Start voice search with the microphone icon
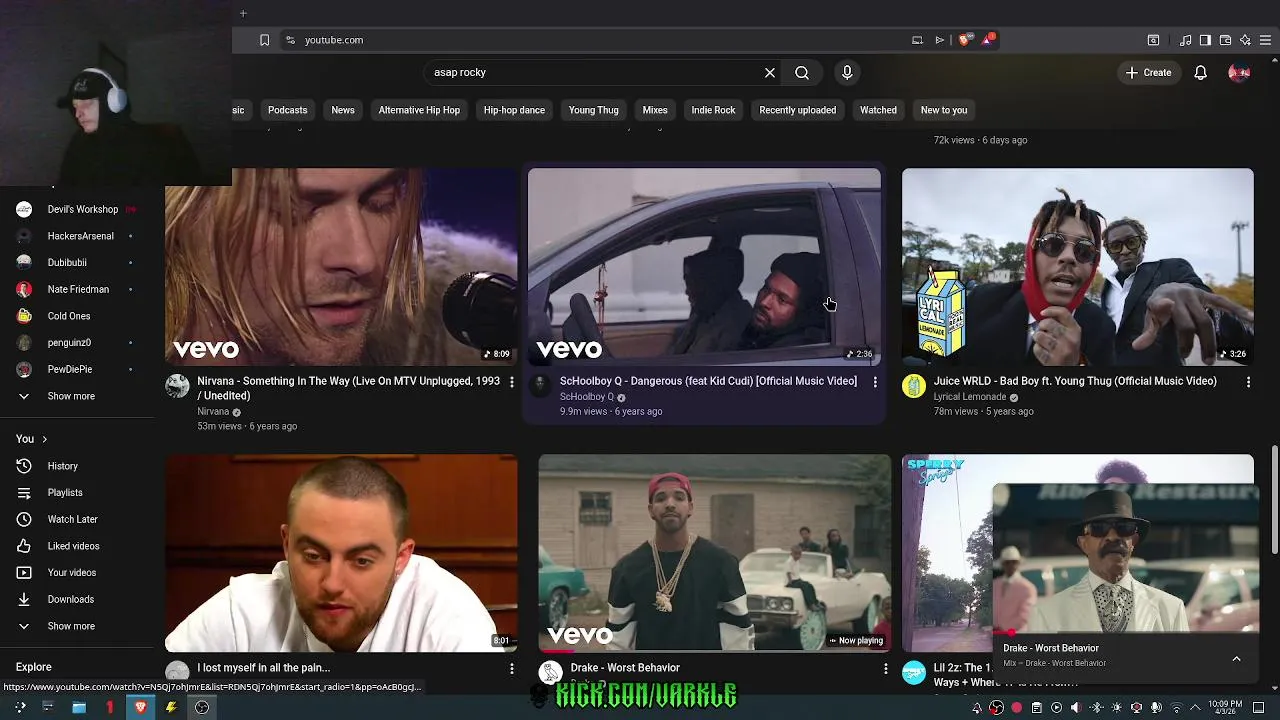 (x=847, y=72)
